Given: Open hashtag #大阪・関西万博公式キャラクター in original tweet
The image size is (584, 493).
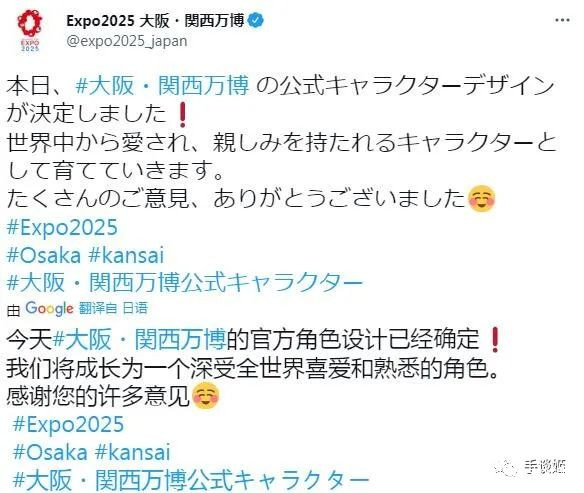Looking at the screenshot, I should coord(185,283).
